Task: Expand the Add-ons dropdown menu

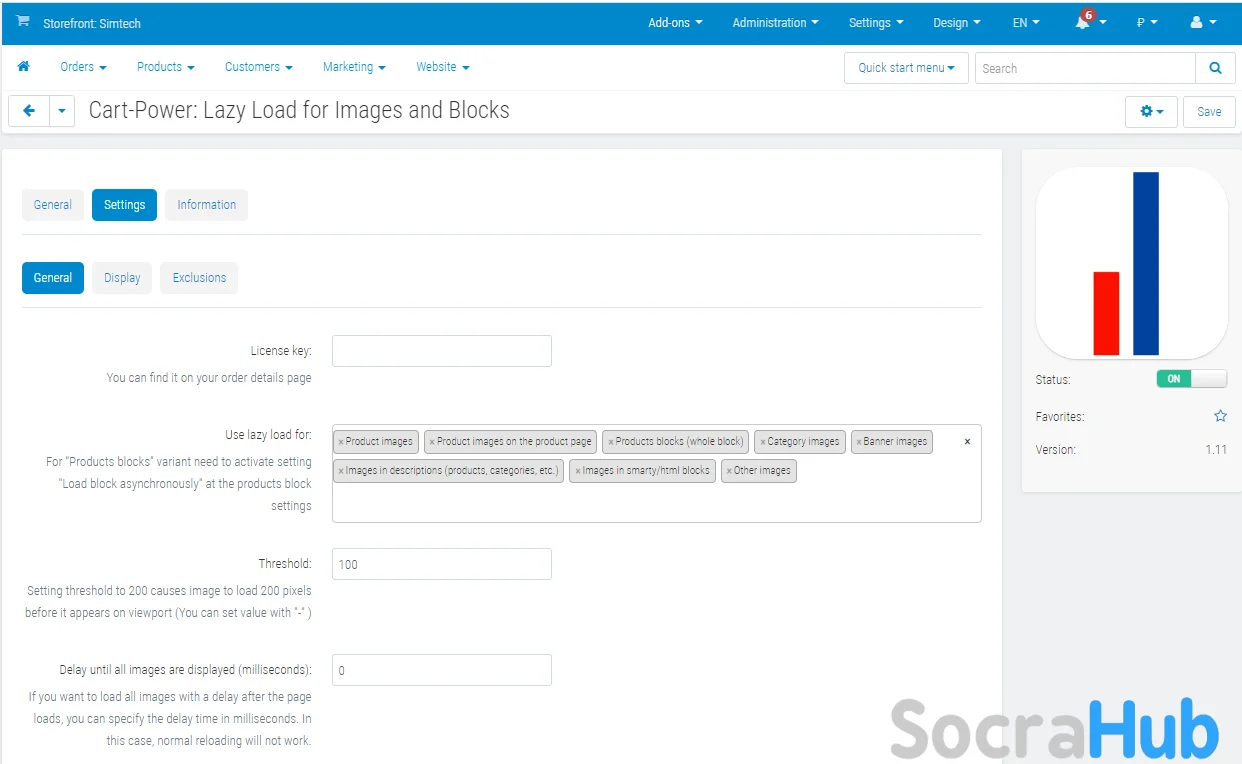Action: (675, 23)
